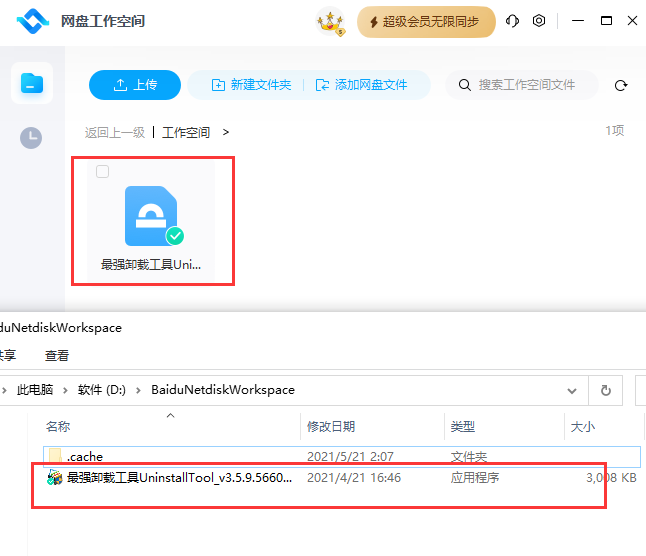Open the crowned user avatar icon
Image resolution: width=646 pixels, height=556 pixels.
330,21
